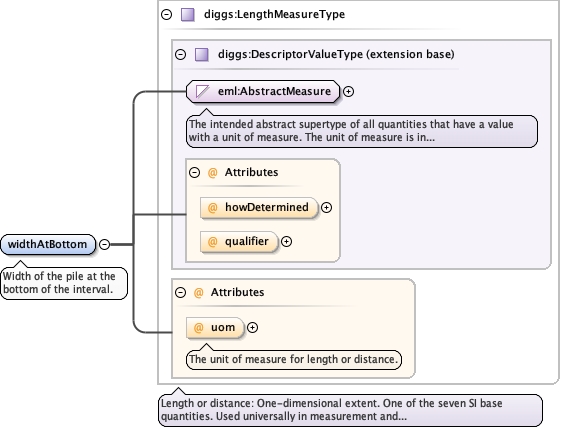The width and height of the screenshot is (561, 430).
Task: Collapse the diggs:LengthMeasureType box
Action: (x=166, y=15)
